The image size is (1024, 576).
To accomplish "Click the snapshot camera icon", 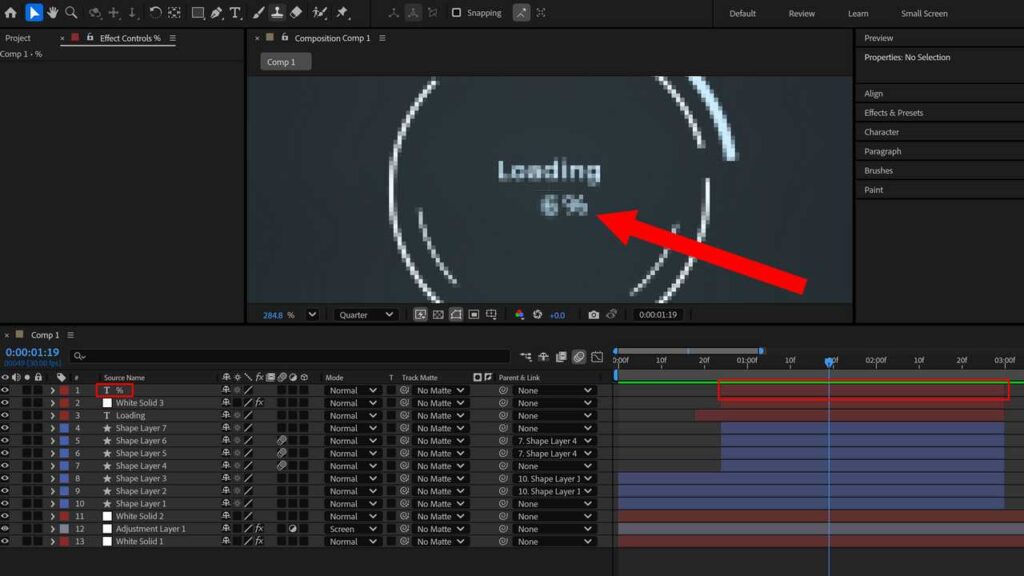I will click(593, 315).
